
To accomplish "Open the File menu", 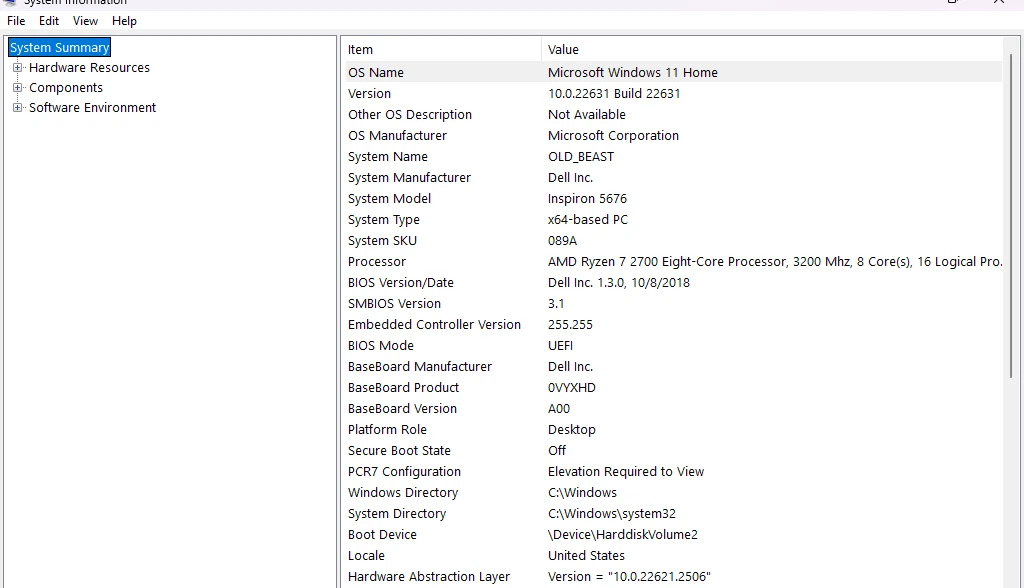I will 16,21.
